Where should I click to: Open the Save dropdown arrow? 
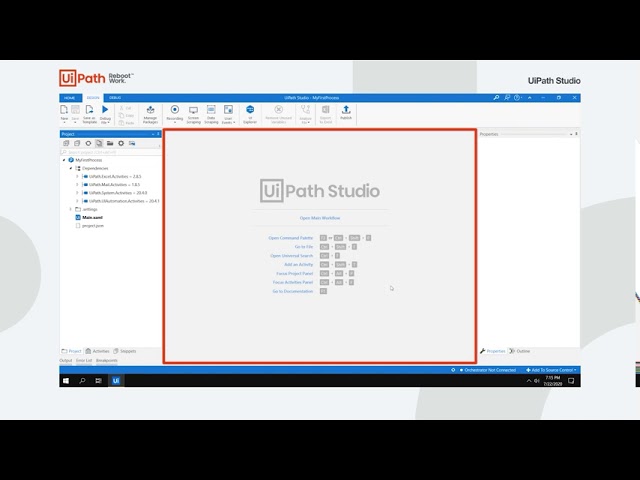(x=75, y=122)
